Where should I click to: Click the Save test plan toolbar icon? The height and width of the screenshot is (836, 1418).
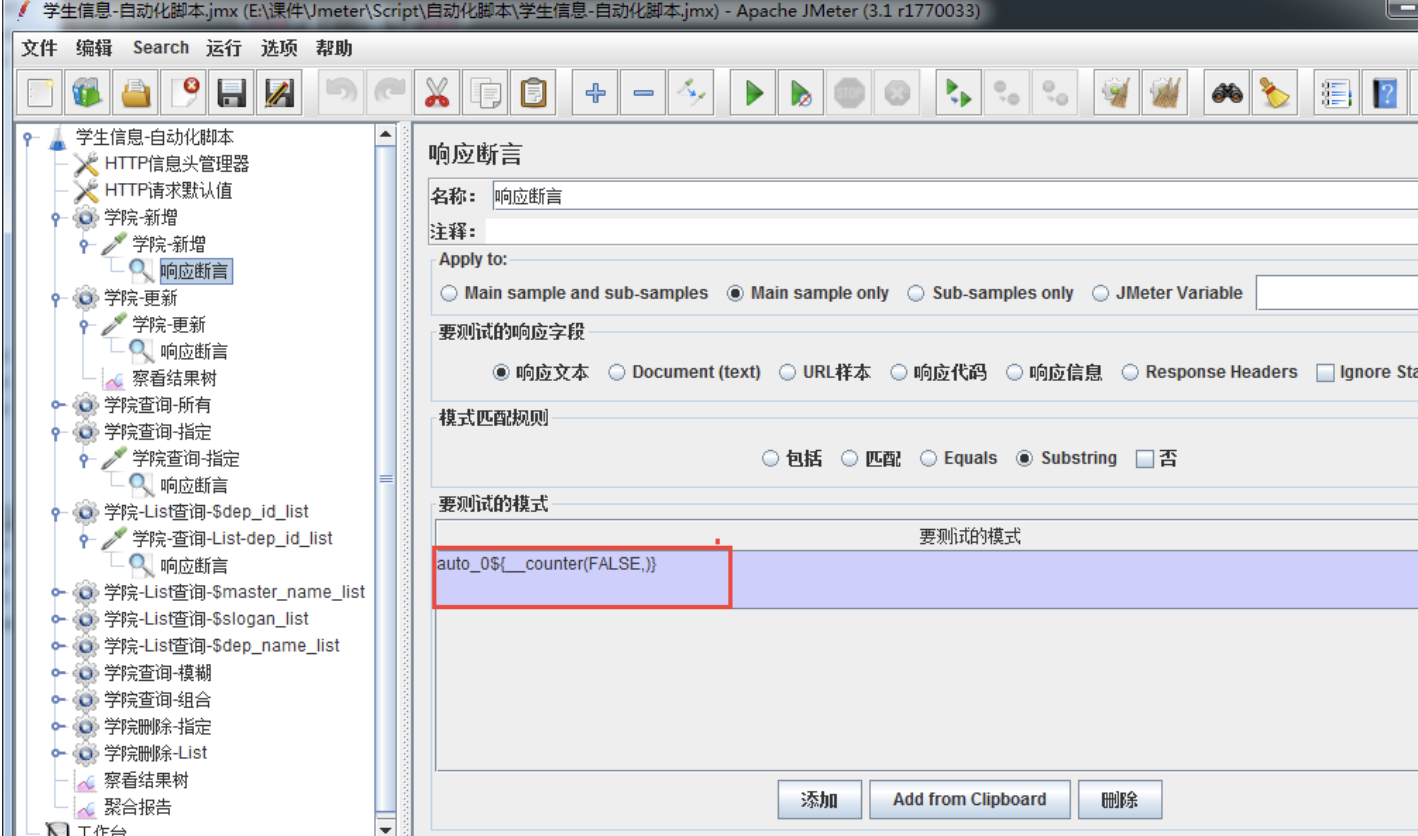[x=232, y=94]
